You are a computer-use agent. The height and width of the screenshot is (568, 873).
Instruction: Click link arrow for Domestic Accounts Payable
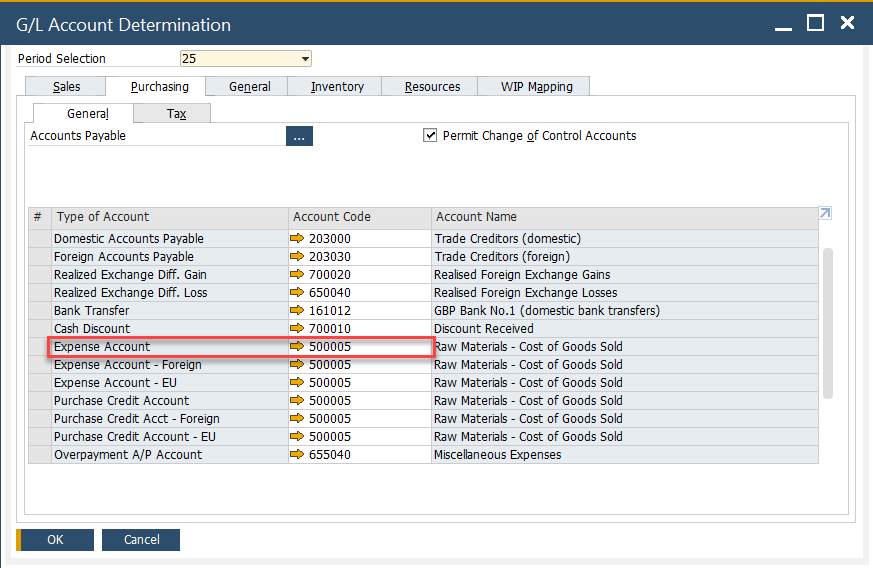(297, 239)
